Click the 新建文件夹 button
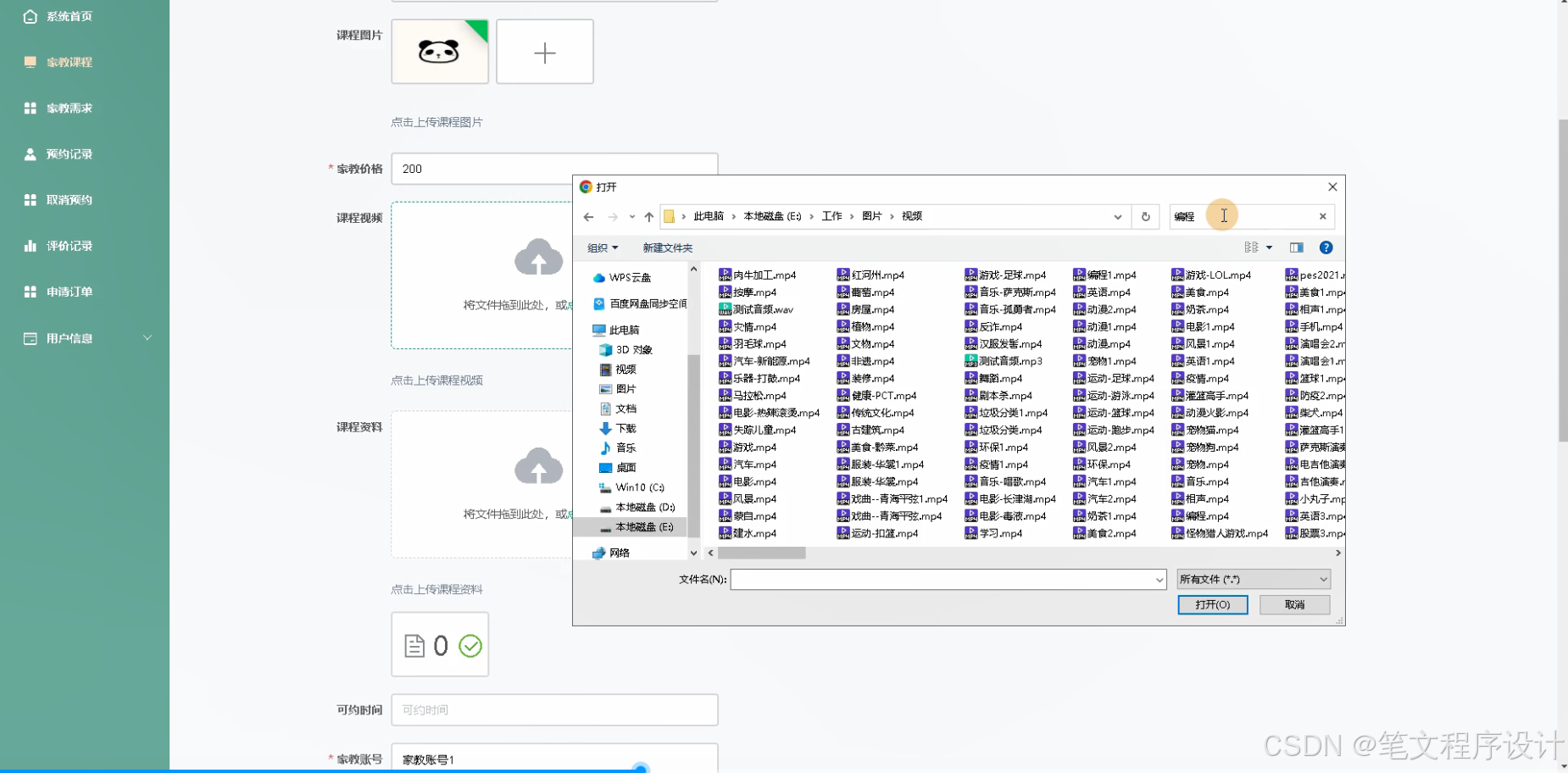This screenshot has height=773, width=1568. (667, 247)
